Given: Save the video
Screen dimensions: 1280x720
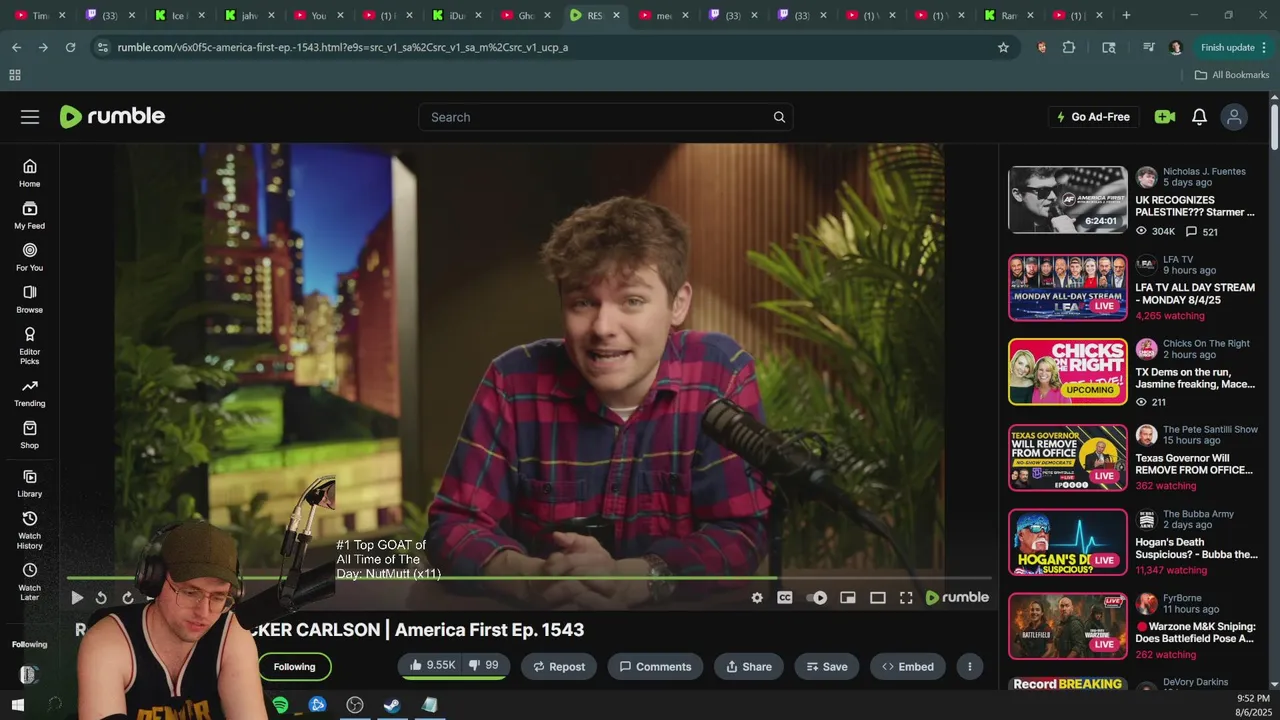Looking at the screenshot, I should 827,667.
